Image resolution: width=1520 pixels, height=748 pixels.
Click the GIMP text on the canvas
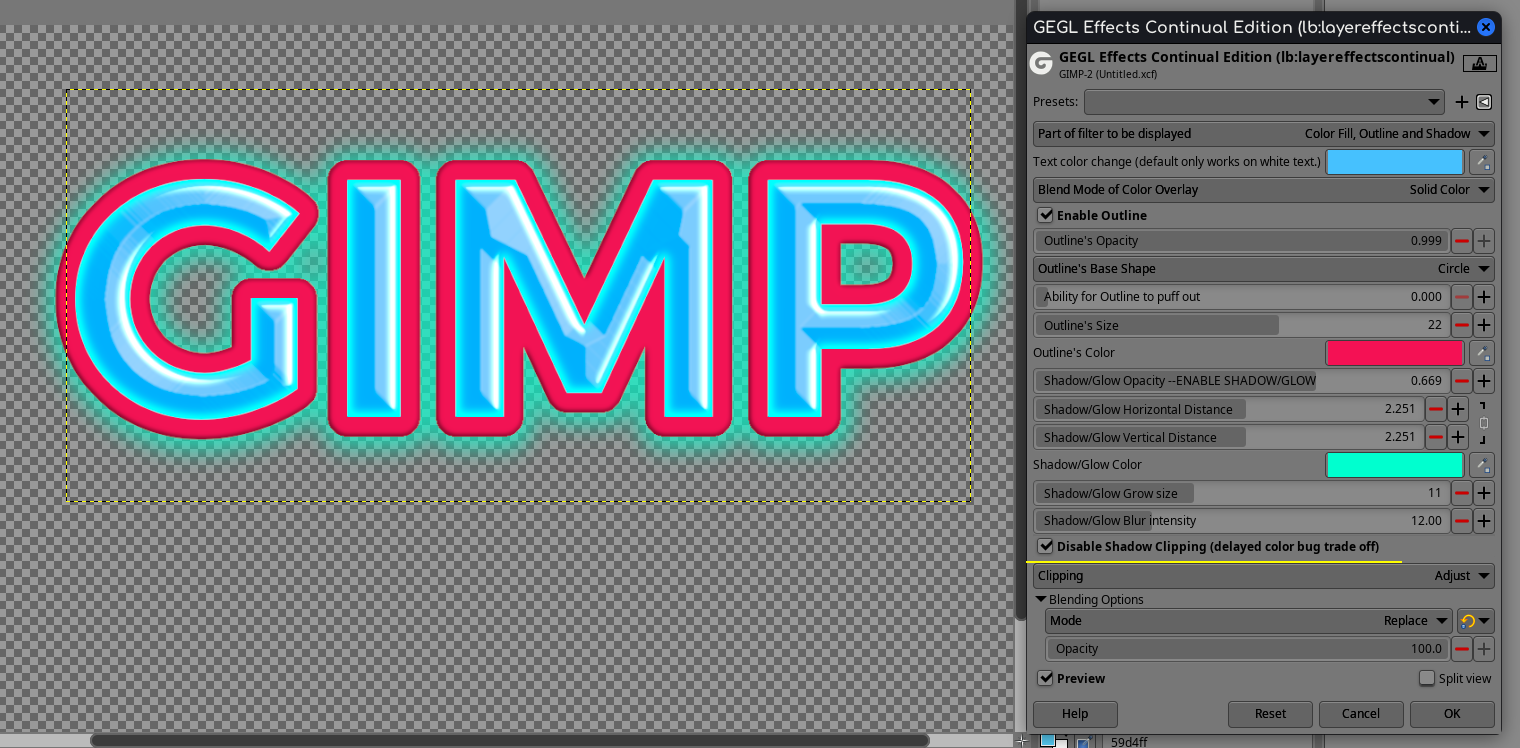(x=520, y=298)
